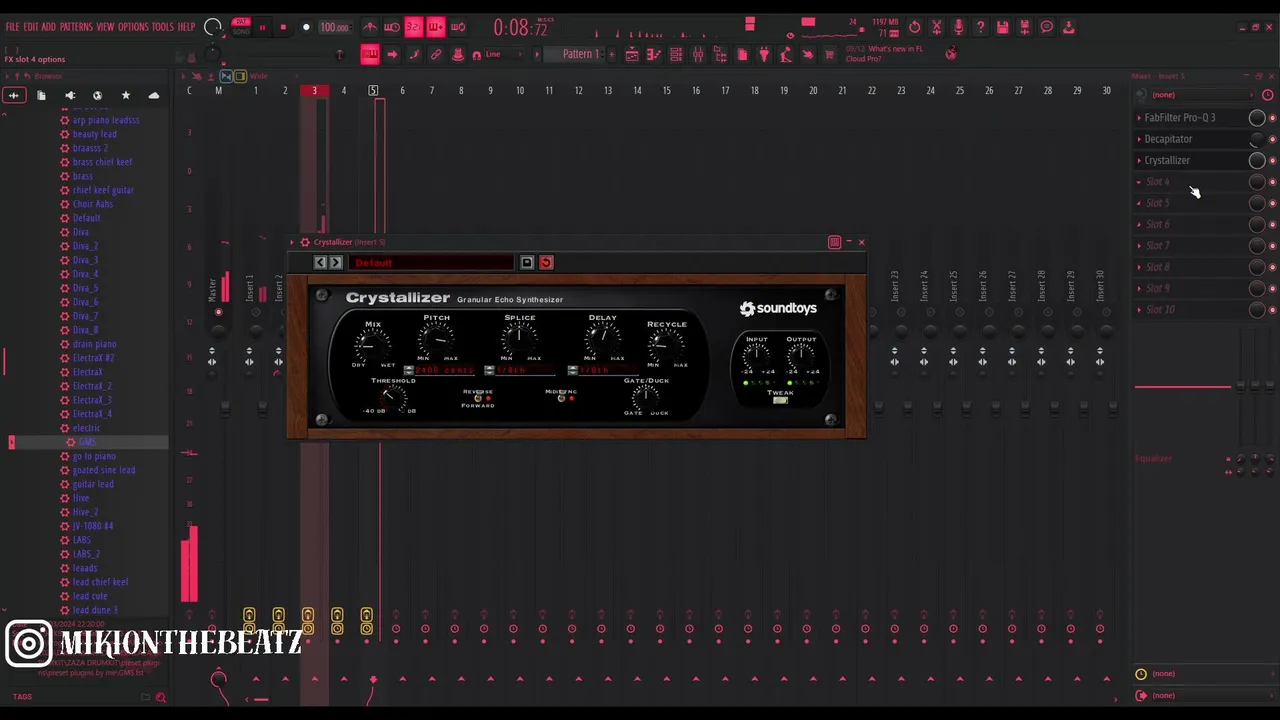Click the link to controllers icon
1280x720 pixels.
click(x=436, y=54)
